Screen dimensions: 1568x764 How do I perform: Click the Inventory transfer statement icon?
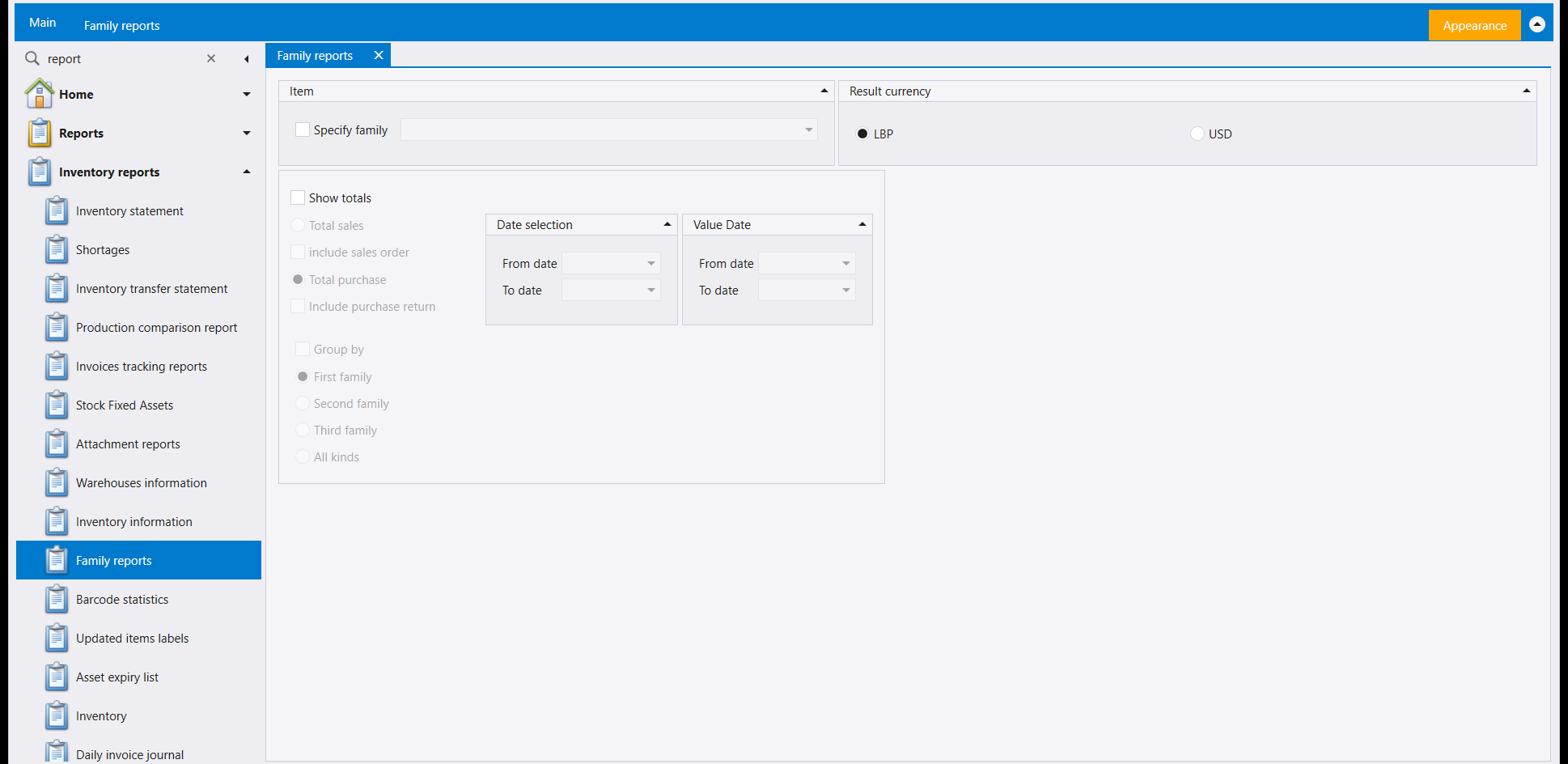pyautogui.click(x=56, y=288)
